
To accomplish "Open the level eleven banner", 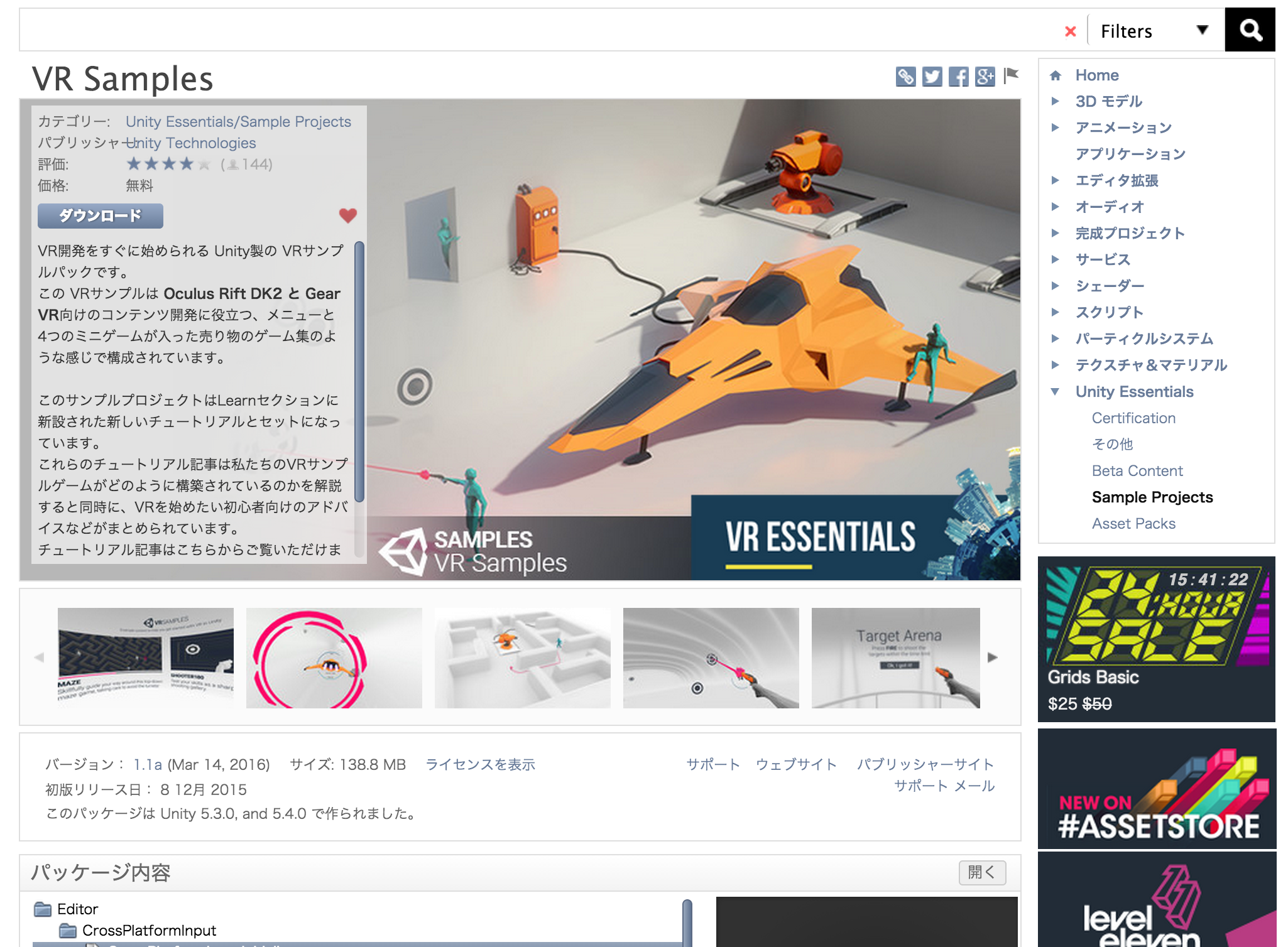I will tap(1157, 899).
